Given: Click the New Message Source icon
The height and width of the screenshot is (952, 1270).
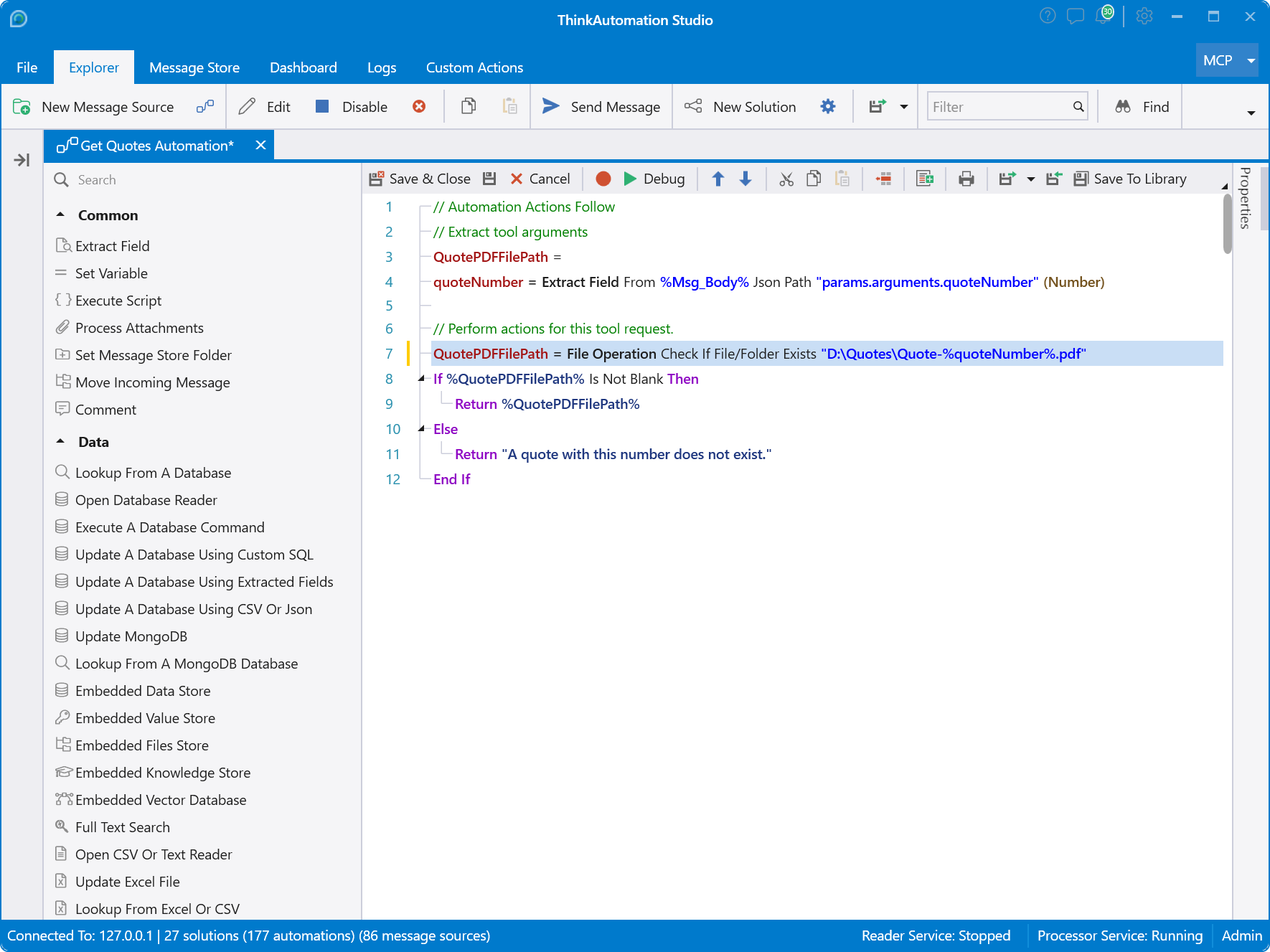Looking at the screenshot, I should [22, 107].
